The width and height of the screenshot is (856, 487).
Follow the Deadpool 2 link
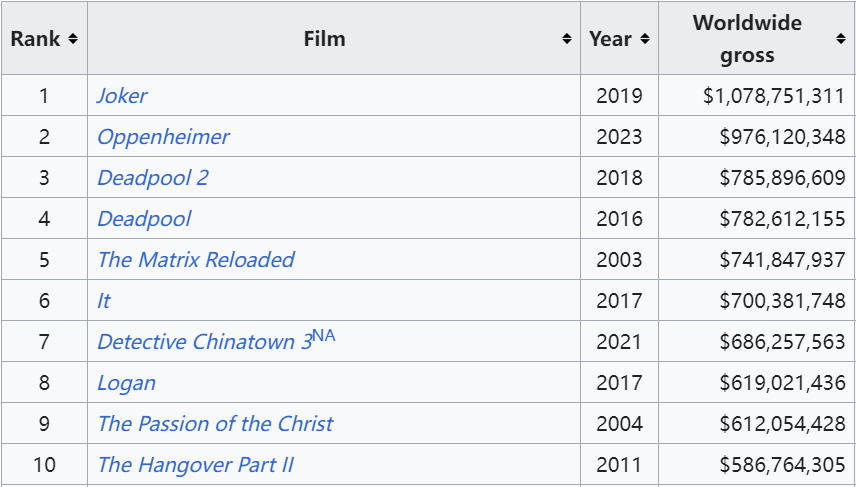(153, 177)
